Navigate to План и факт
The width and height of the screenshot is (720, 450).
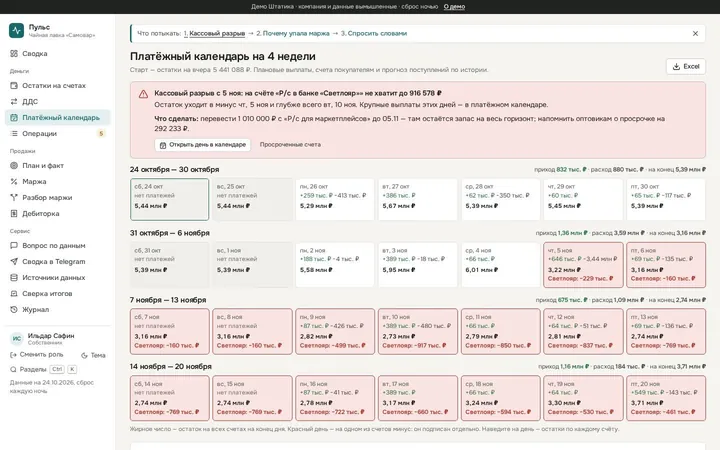58,165
